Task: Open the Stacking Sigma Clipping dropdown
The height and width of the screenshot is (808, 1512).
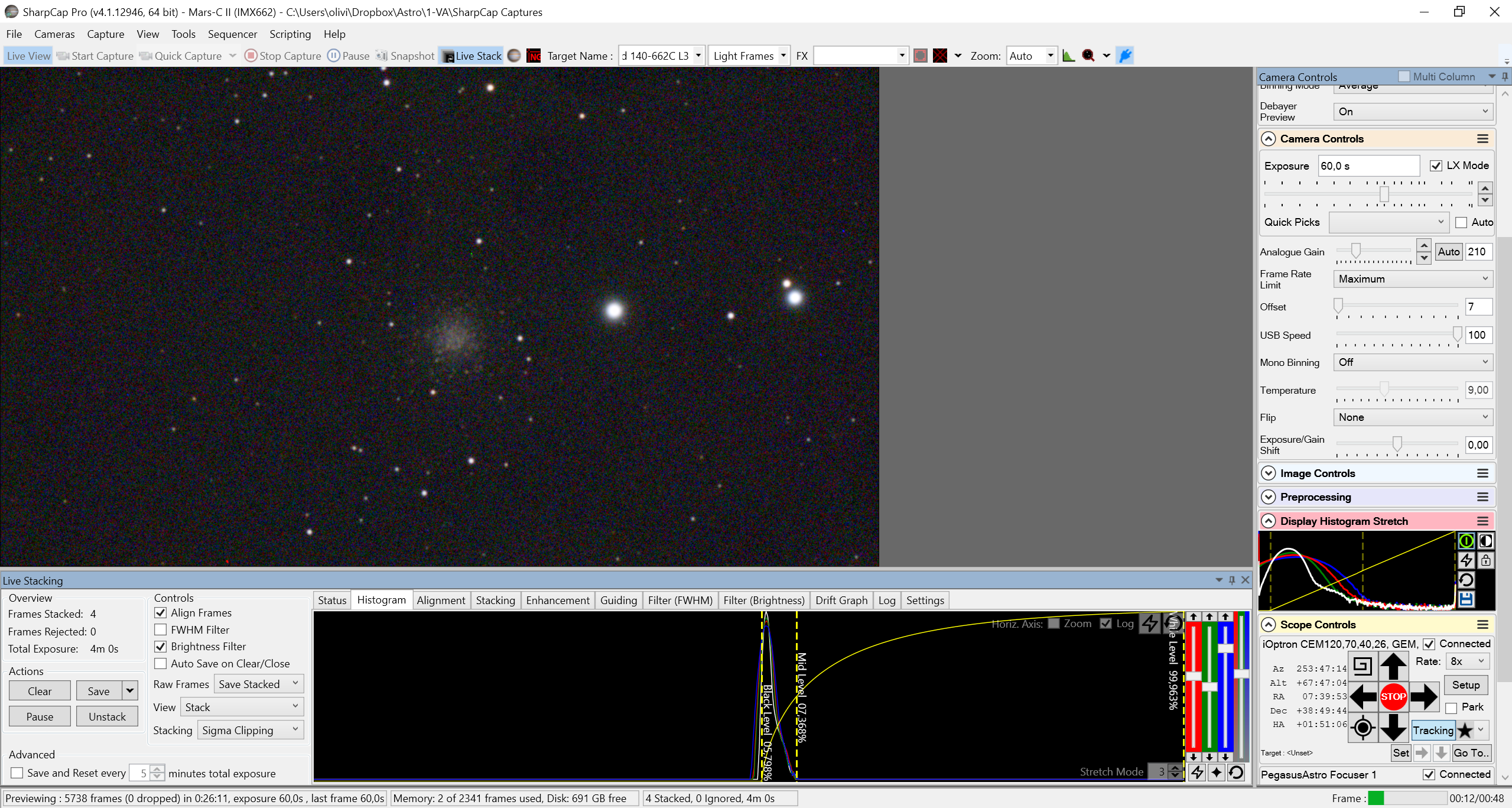Action: coord(251,730)
